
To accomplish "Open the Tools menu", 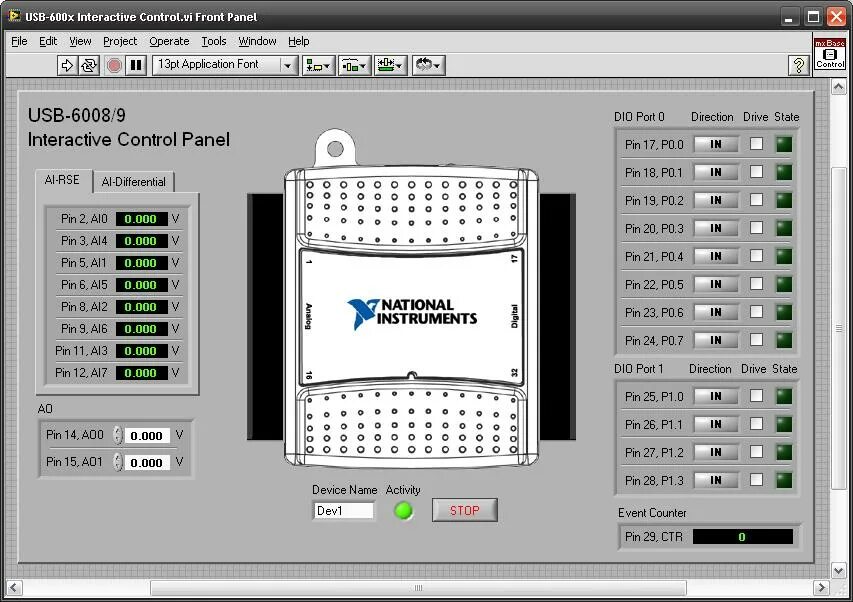I will click(214, 41).
